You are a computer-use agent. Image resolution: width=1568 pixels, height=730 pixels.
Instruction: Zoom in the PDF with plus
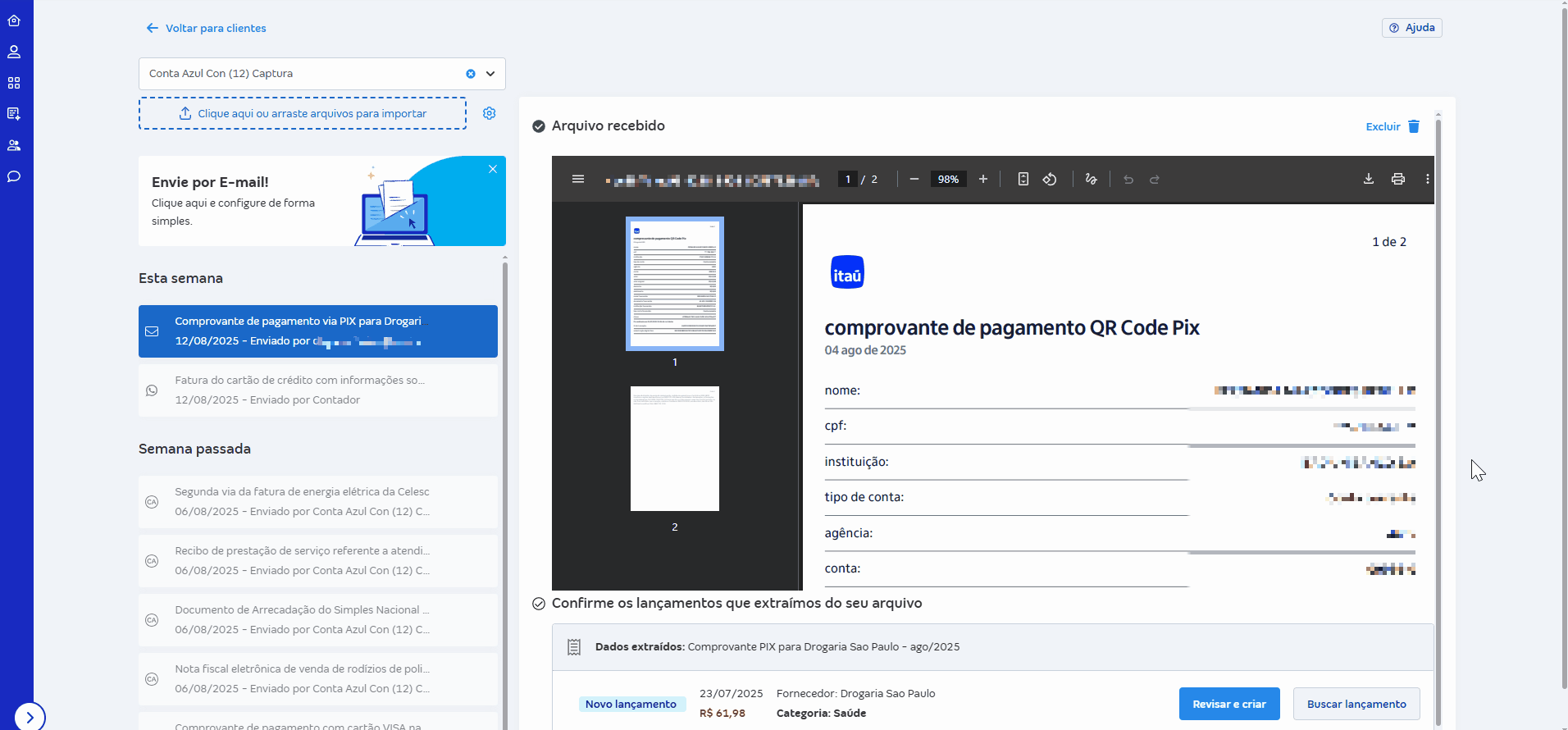tap(983, 179)
